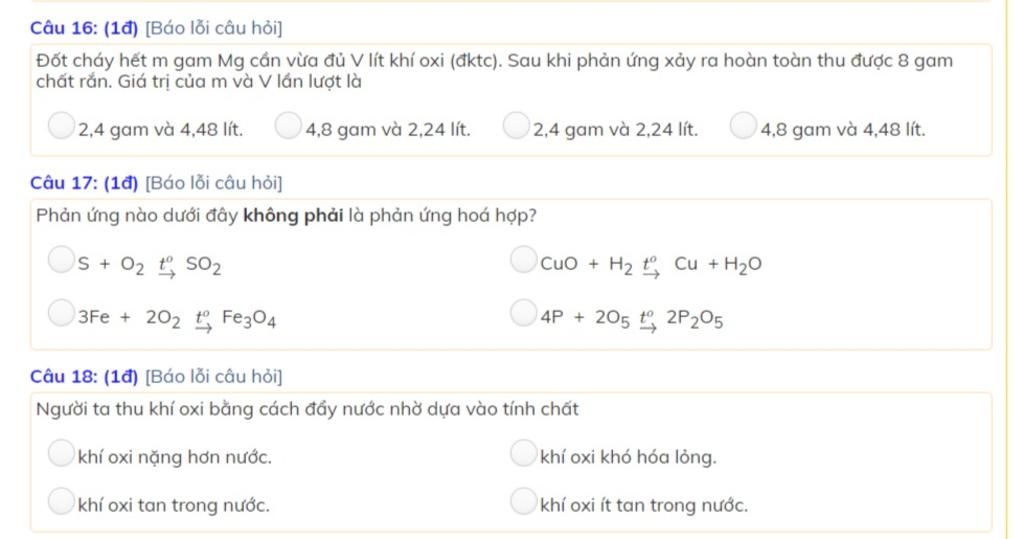This screenshot has height=539, width=1024.
Task: Select the 4P + 2O5 → 2P2O5 option
Action: tap(523, 315)
